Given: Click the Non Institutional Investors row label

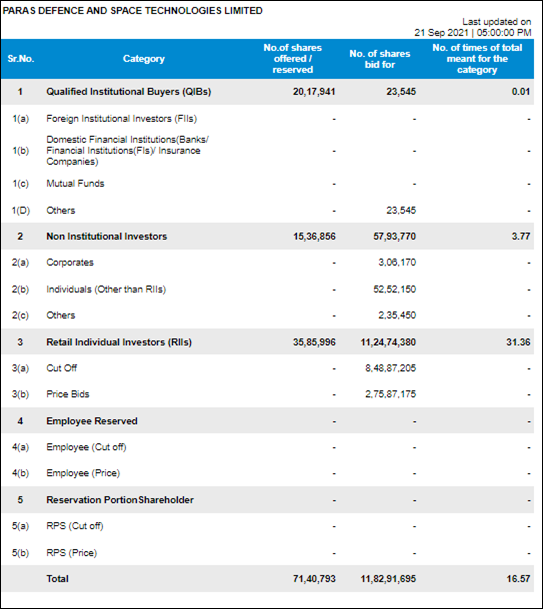Looking at the screenshot, I should (107, 236).
